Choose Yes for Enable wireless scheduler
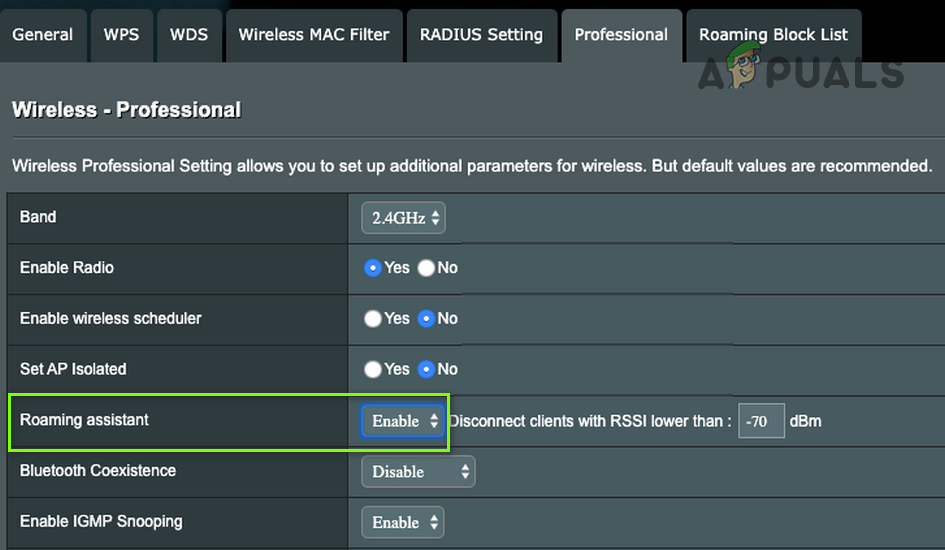Image resolution: width=945 pixels, height=550 pixels. pyautogui.click(x=373, y=319)
